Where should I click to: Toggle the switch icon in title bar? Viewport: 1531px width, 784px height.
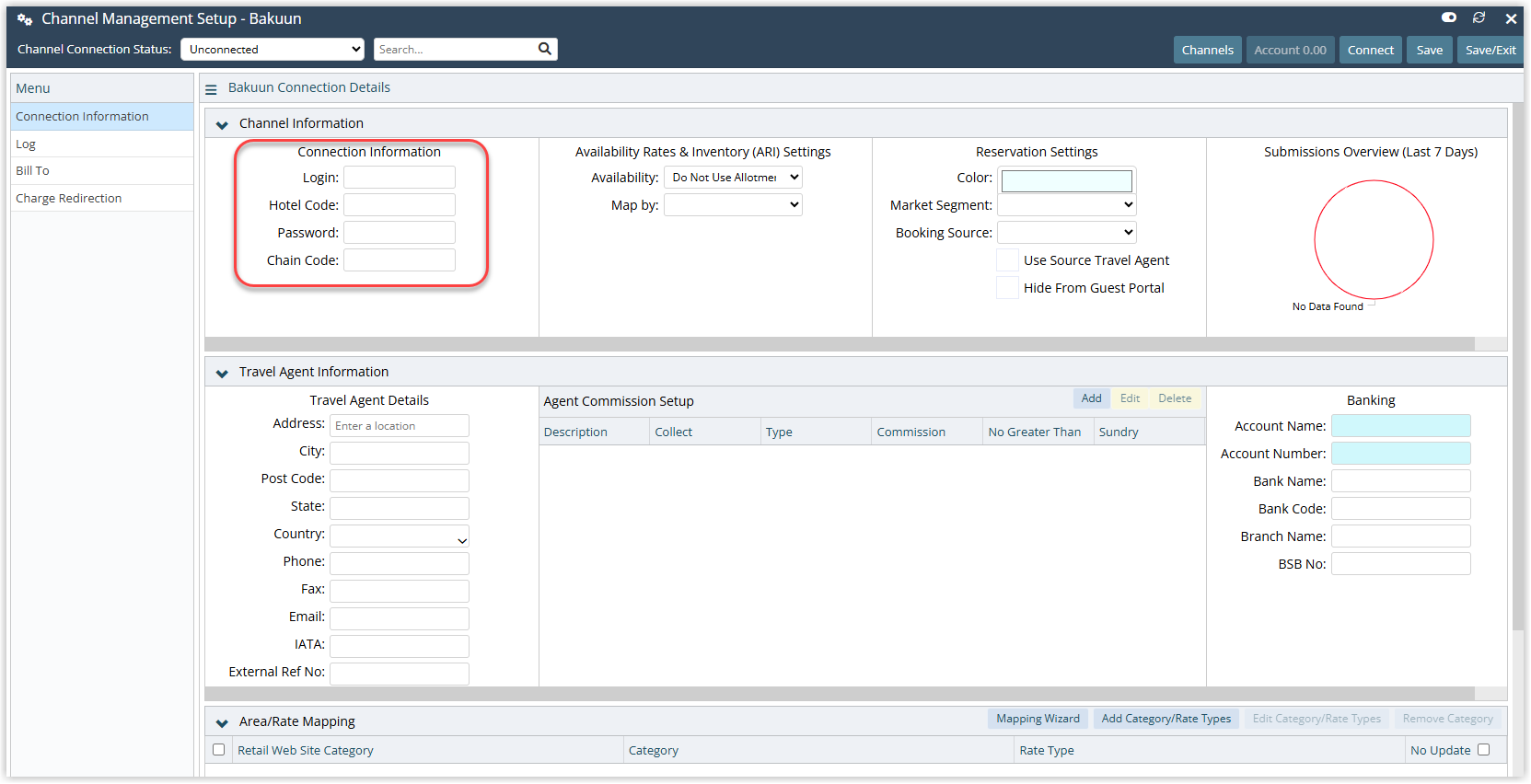[x=1449, y=17]
